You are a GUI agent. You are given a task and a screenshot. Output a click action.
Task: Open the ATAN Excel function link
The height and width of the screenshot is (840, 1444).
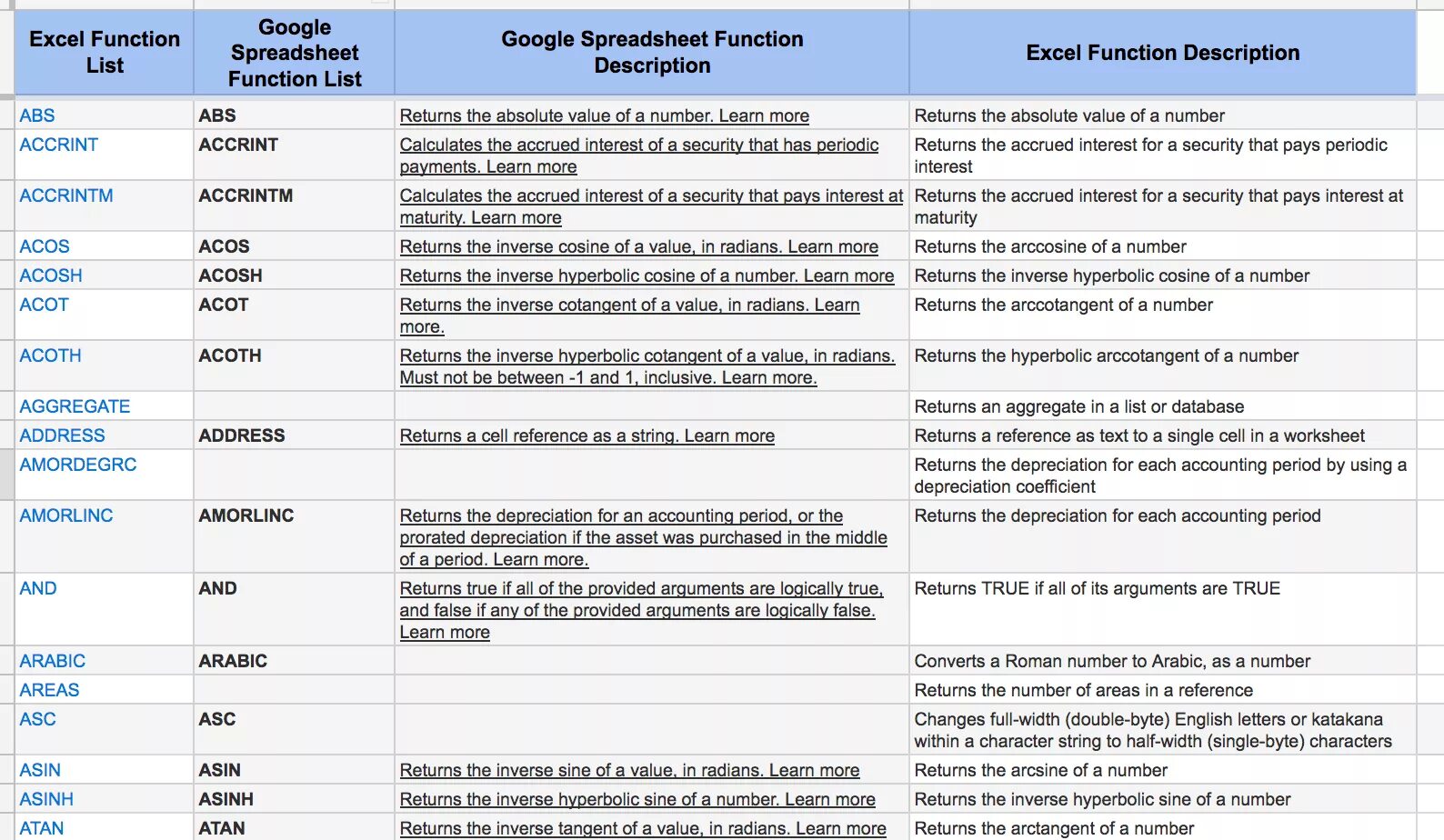42,828
